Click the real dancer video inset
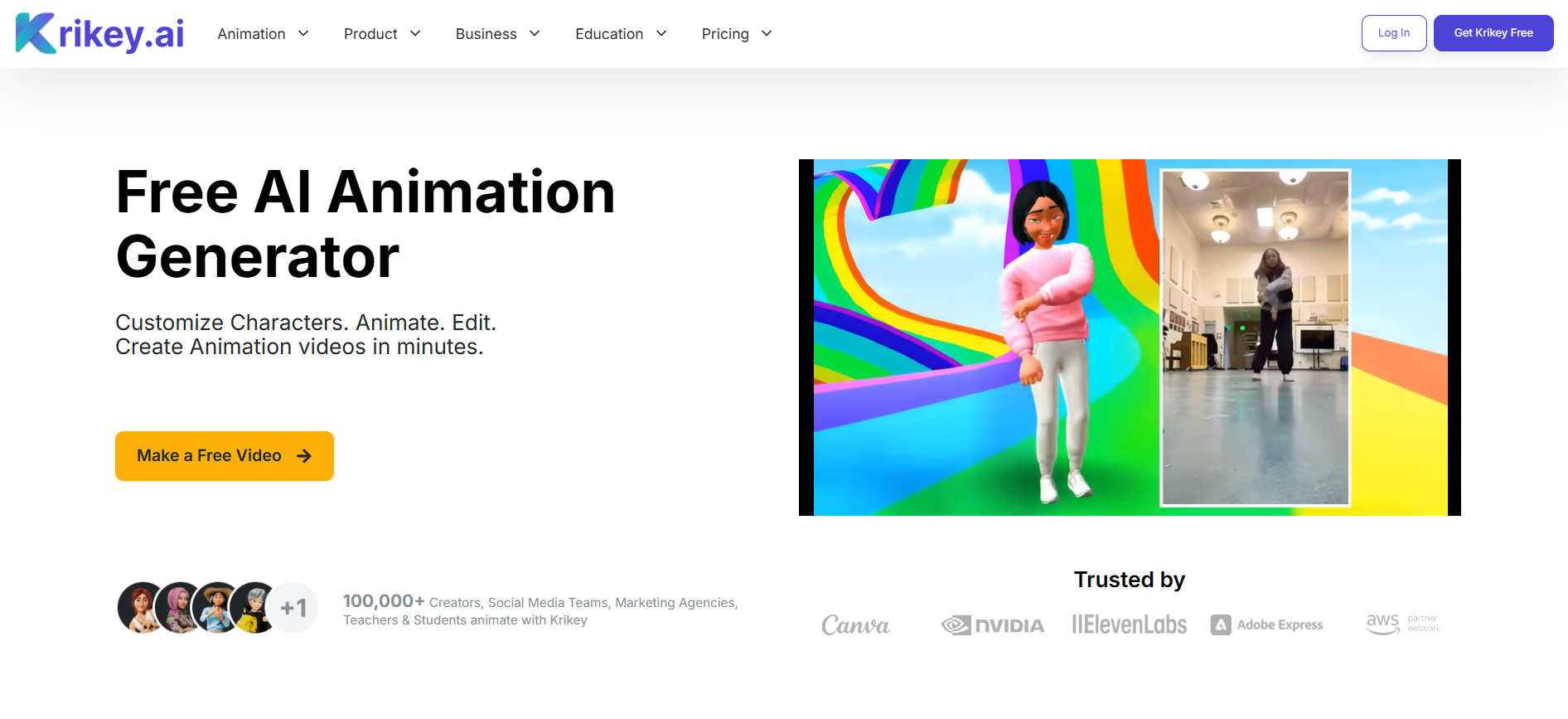 pos(1255,338)
